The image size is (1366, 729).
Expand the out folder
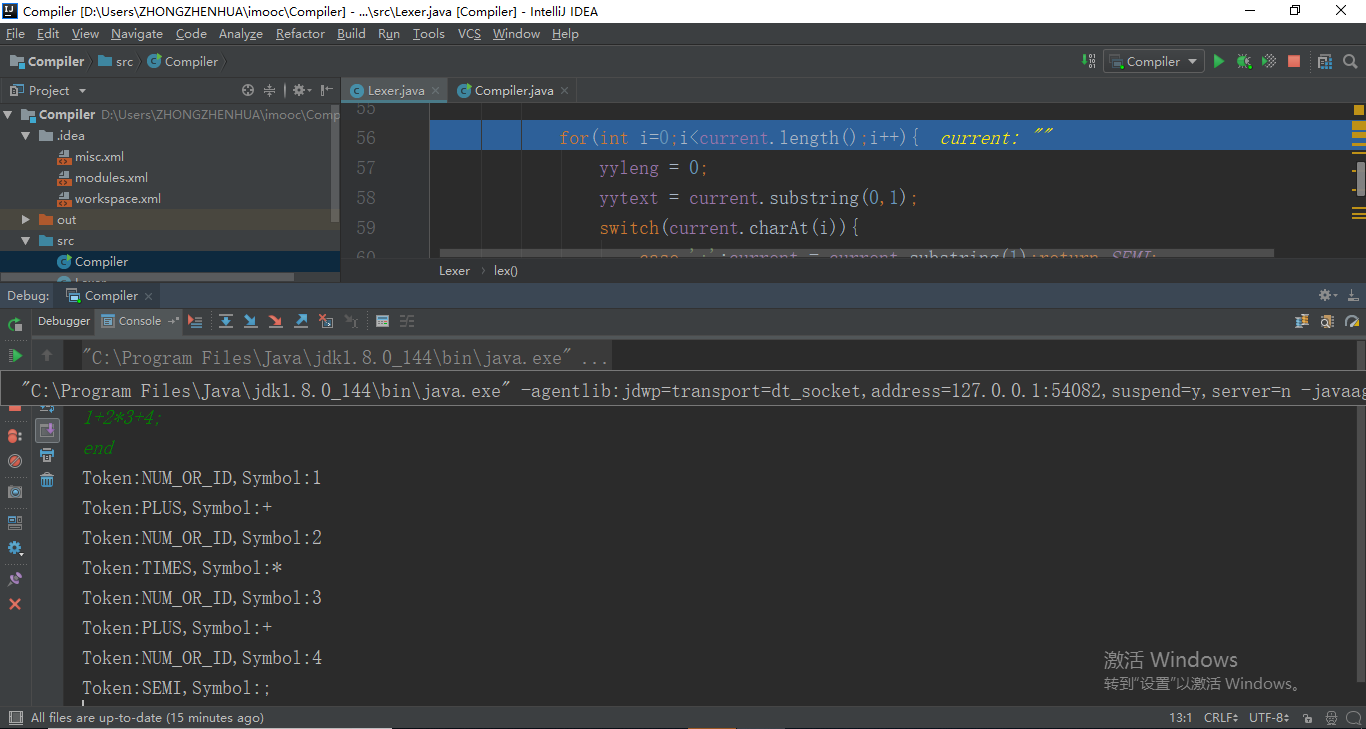click(26, 219)
